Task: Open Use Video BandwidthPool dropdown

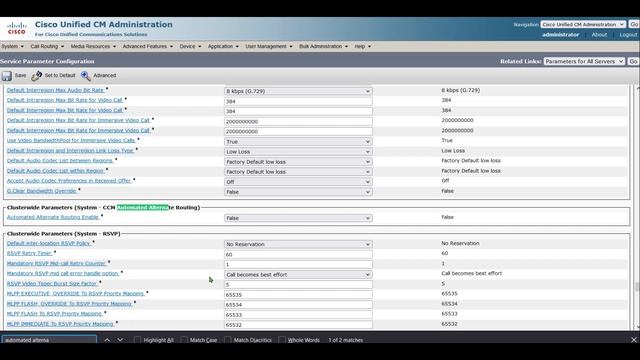Action: pos(298,142)
